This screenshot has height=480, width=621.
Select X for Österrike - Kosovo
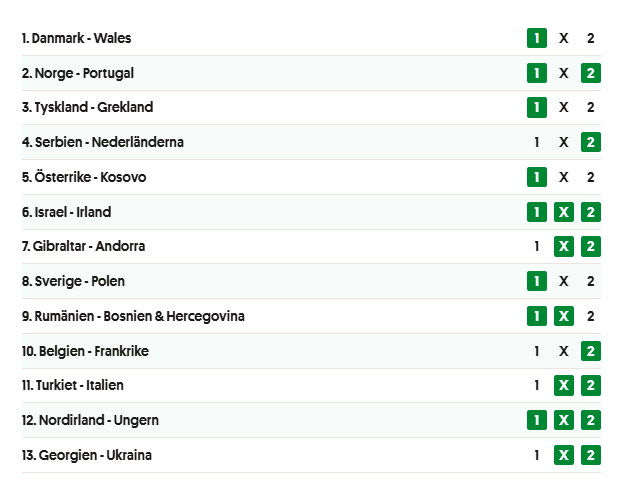point(564,177)
